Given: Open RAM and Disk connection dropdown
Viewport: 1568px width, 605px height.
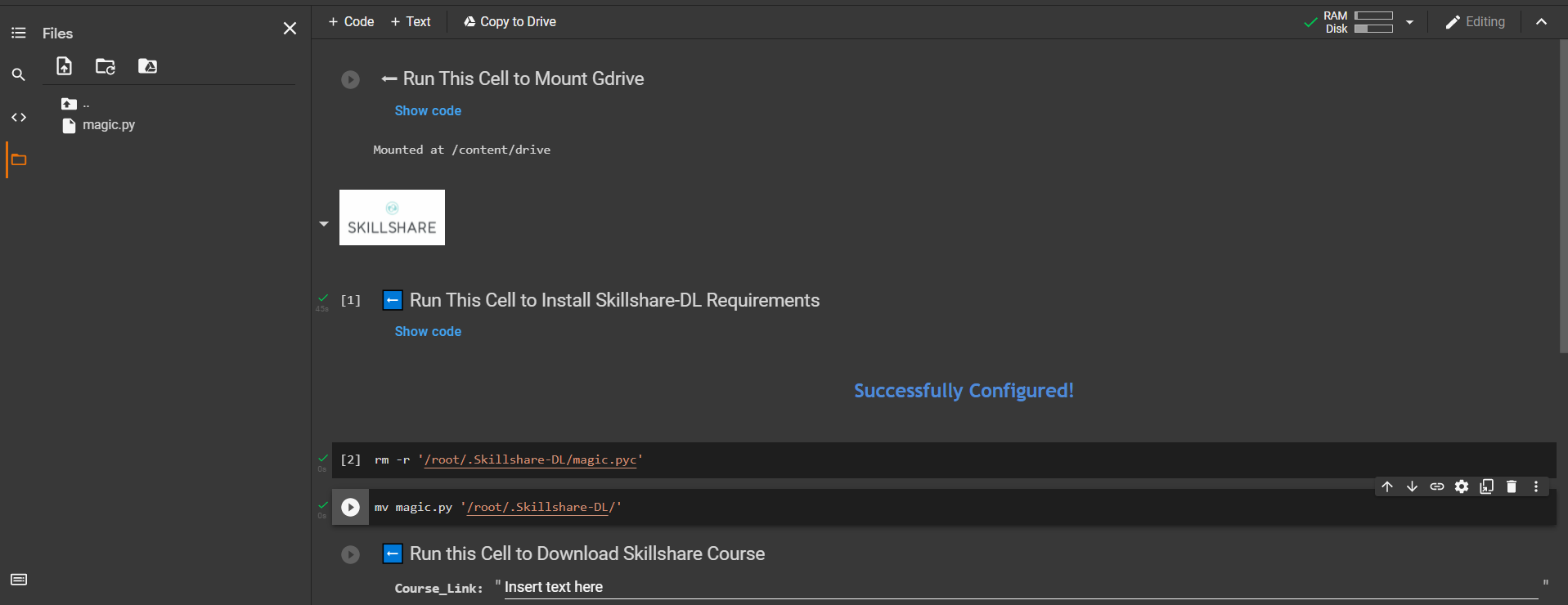Looking at the screenshot, I should coord(1409,22).
